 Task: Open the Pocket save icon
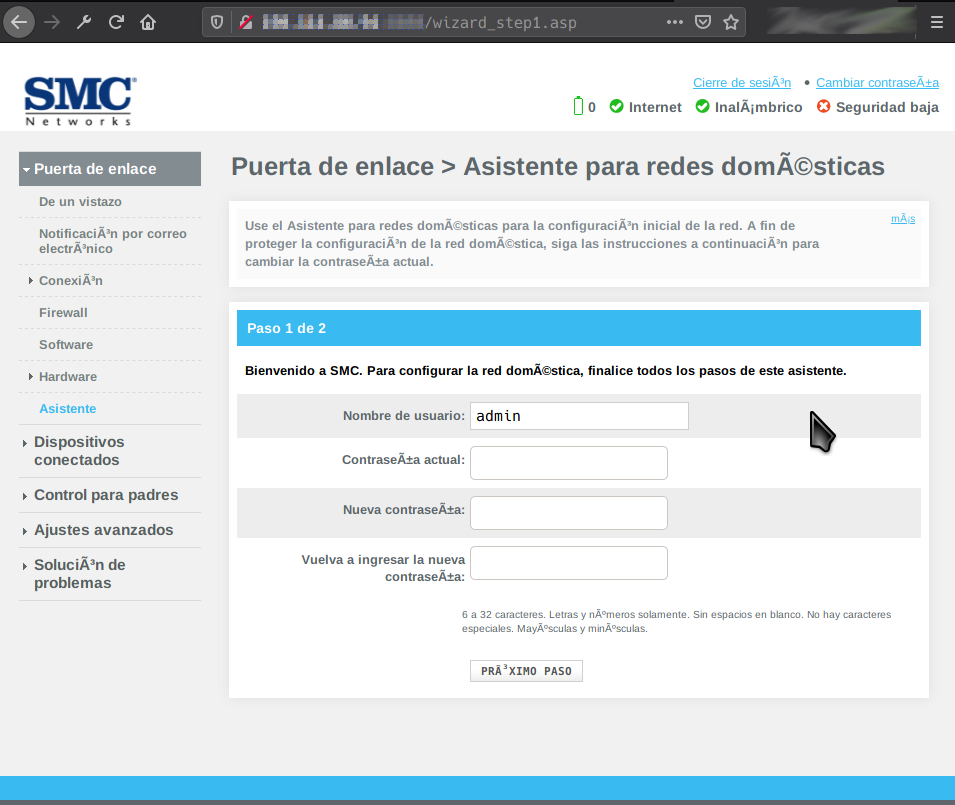(x=703, y=22)
